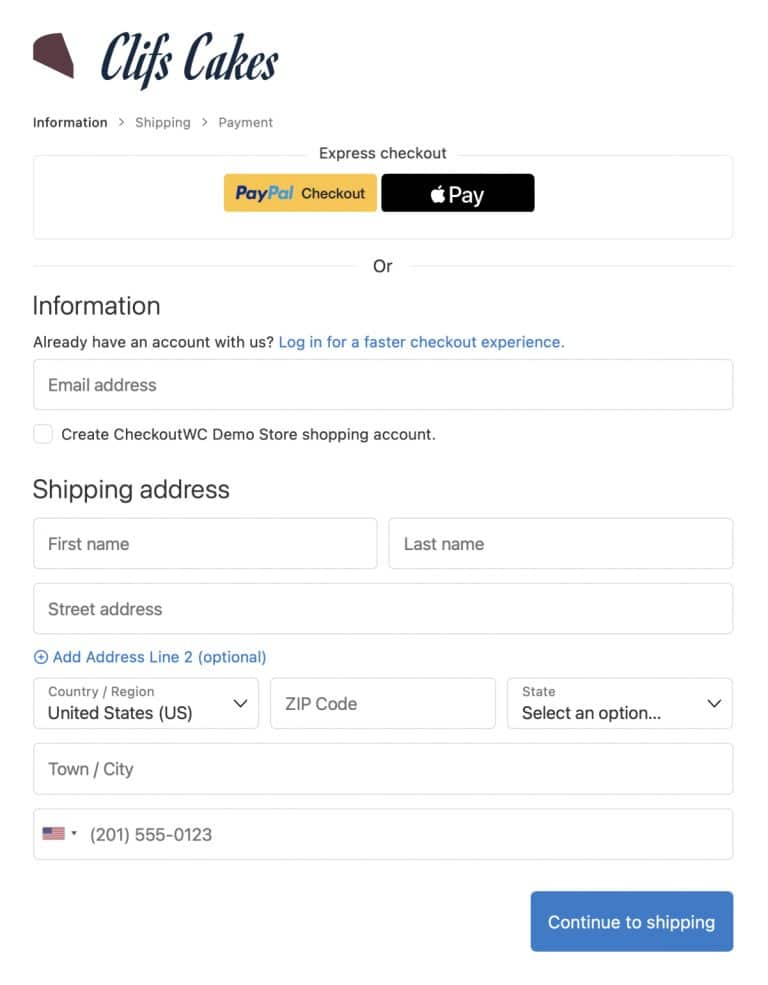This screenshot has height=985, width=768.
Task: Select the Apple Pay express checkout icon
Action: pos(458,192)
